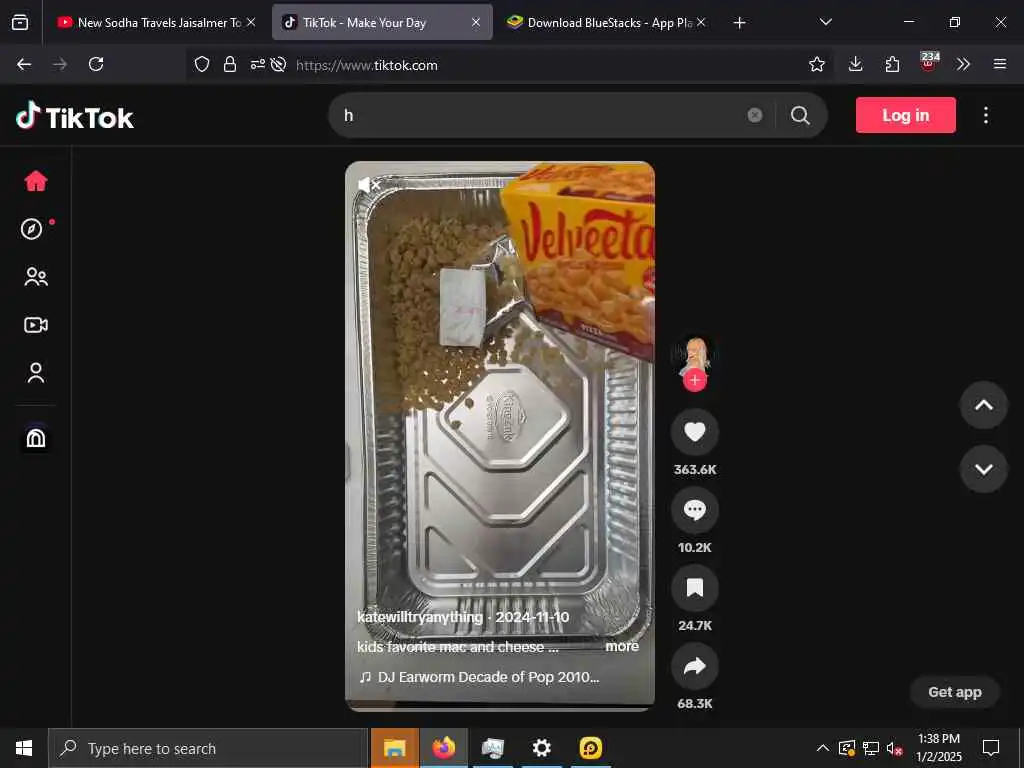Image resolution: width=1024 pixels, height=768 pixels.
Task: Expand the caption with 'more'
Action: click(622, 647)
